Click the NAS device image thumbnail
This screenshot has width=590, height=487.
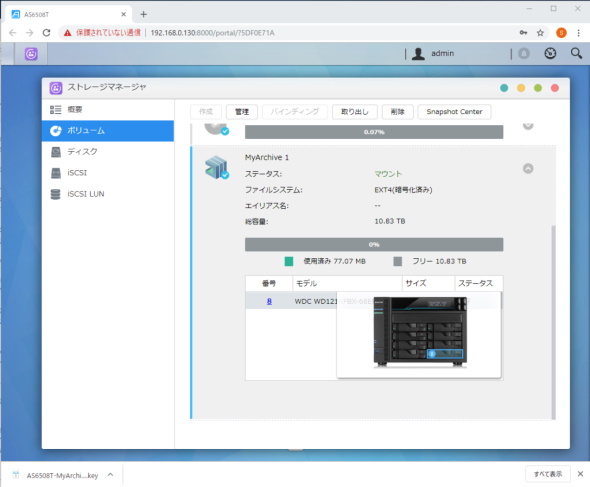point(420,332)
